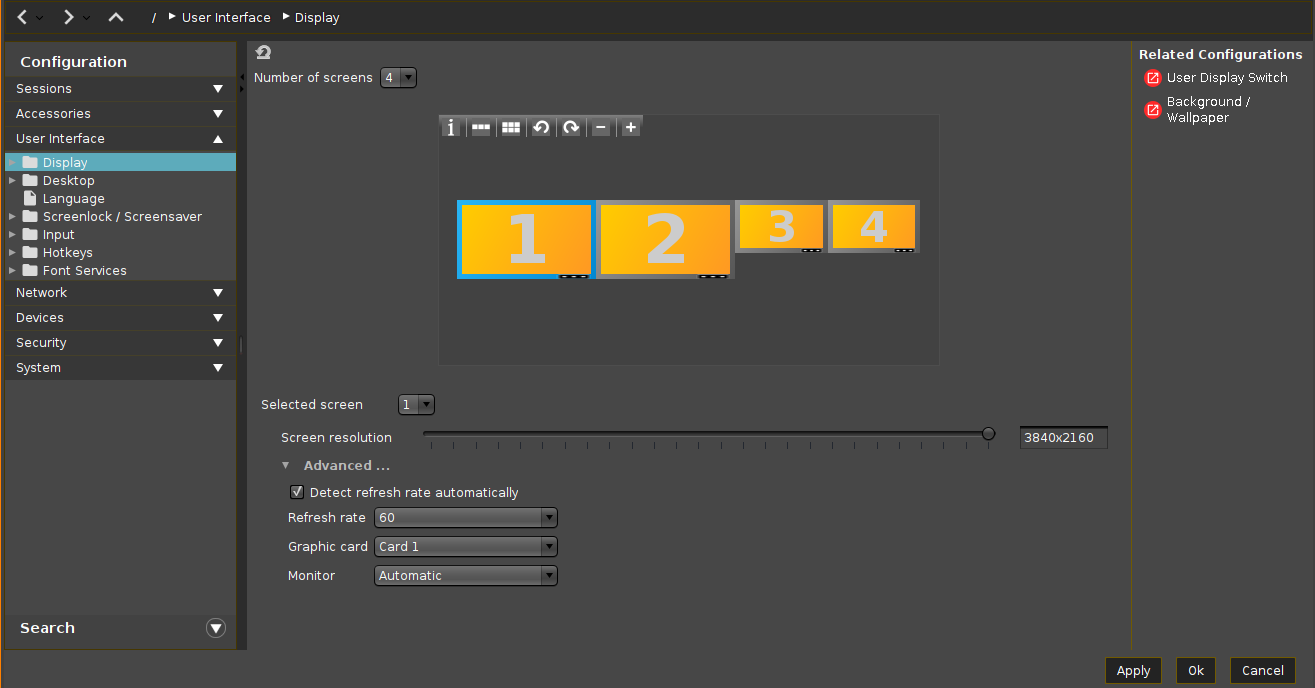Zoom out the screen layout with minus
The width and height of the screenshot is (1315, 688).
601,128
